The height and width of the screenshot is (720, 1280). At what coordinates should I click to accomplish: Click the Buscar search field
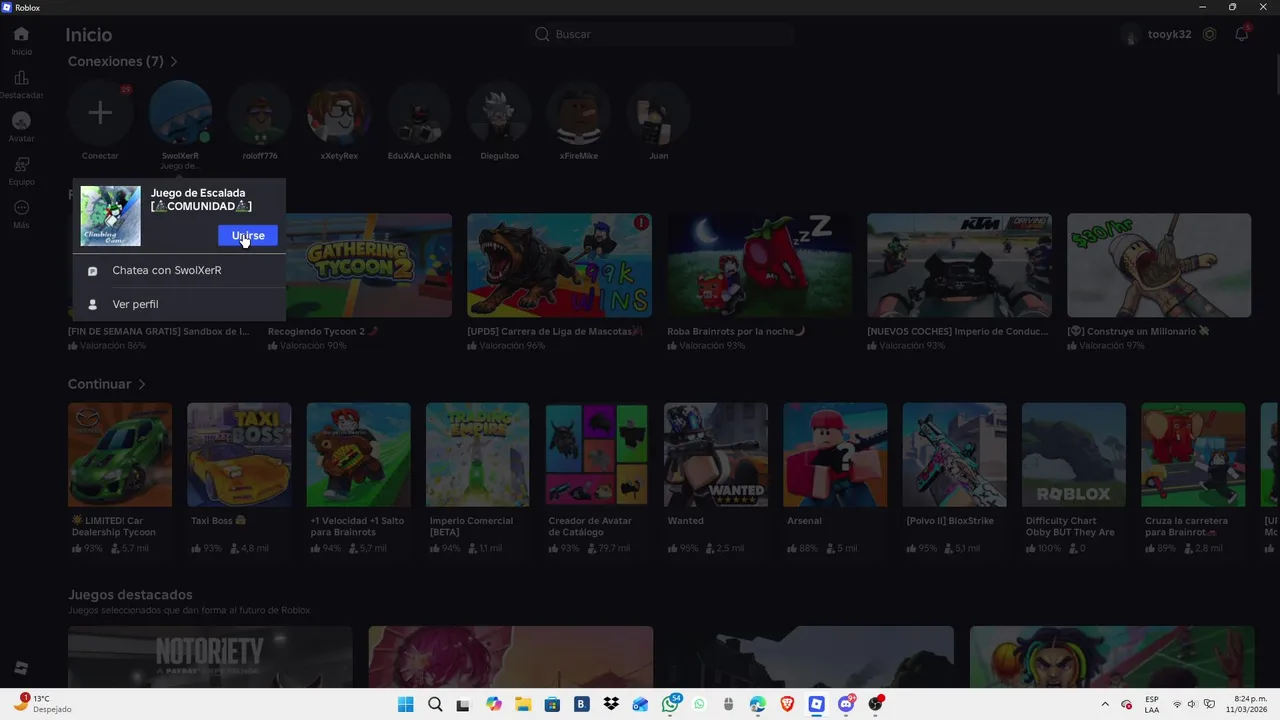[x=663, y=34]
